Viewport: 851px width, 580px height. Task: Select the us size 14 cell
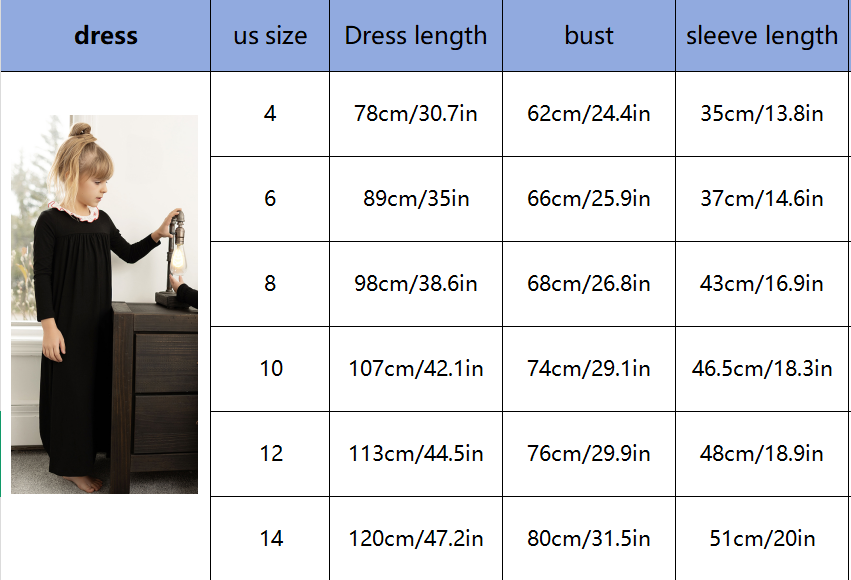(271, 539)
